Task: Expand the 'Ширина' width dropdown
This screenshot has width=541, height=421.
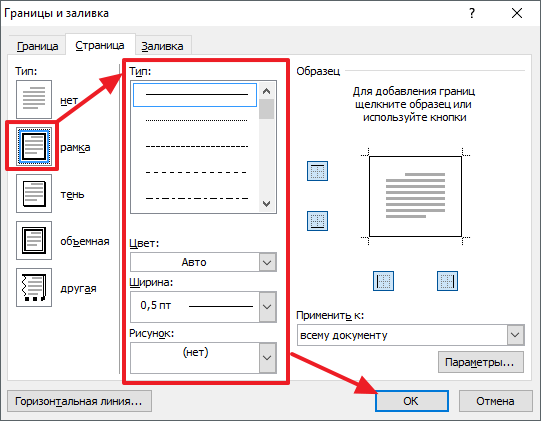Action: [203, 307]
